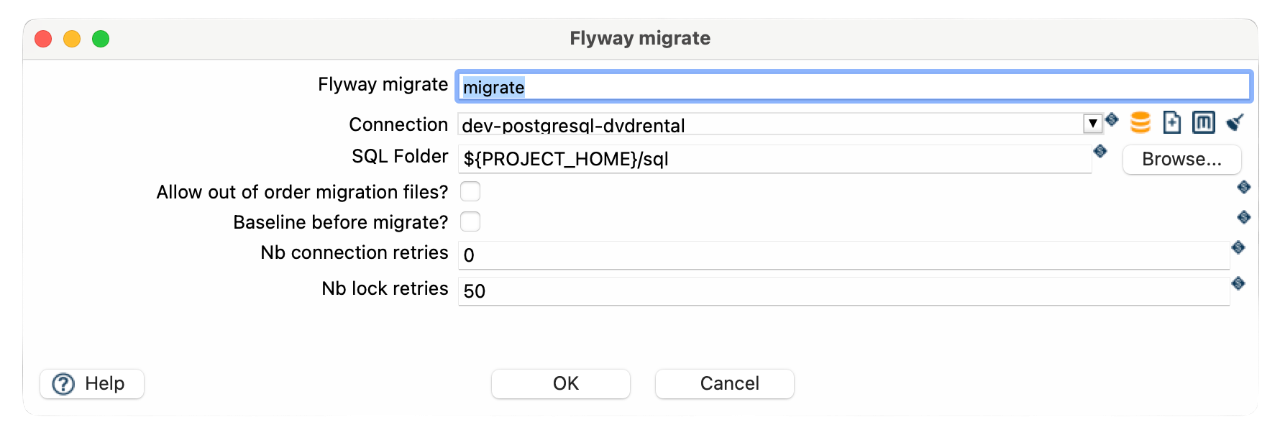
Task: Click variable icon beside Nb connection retries
Action: tap(1238, 248)
